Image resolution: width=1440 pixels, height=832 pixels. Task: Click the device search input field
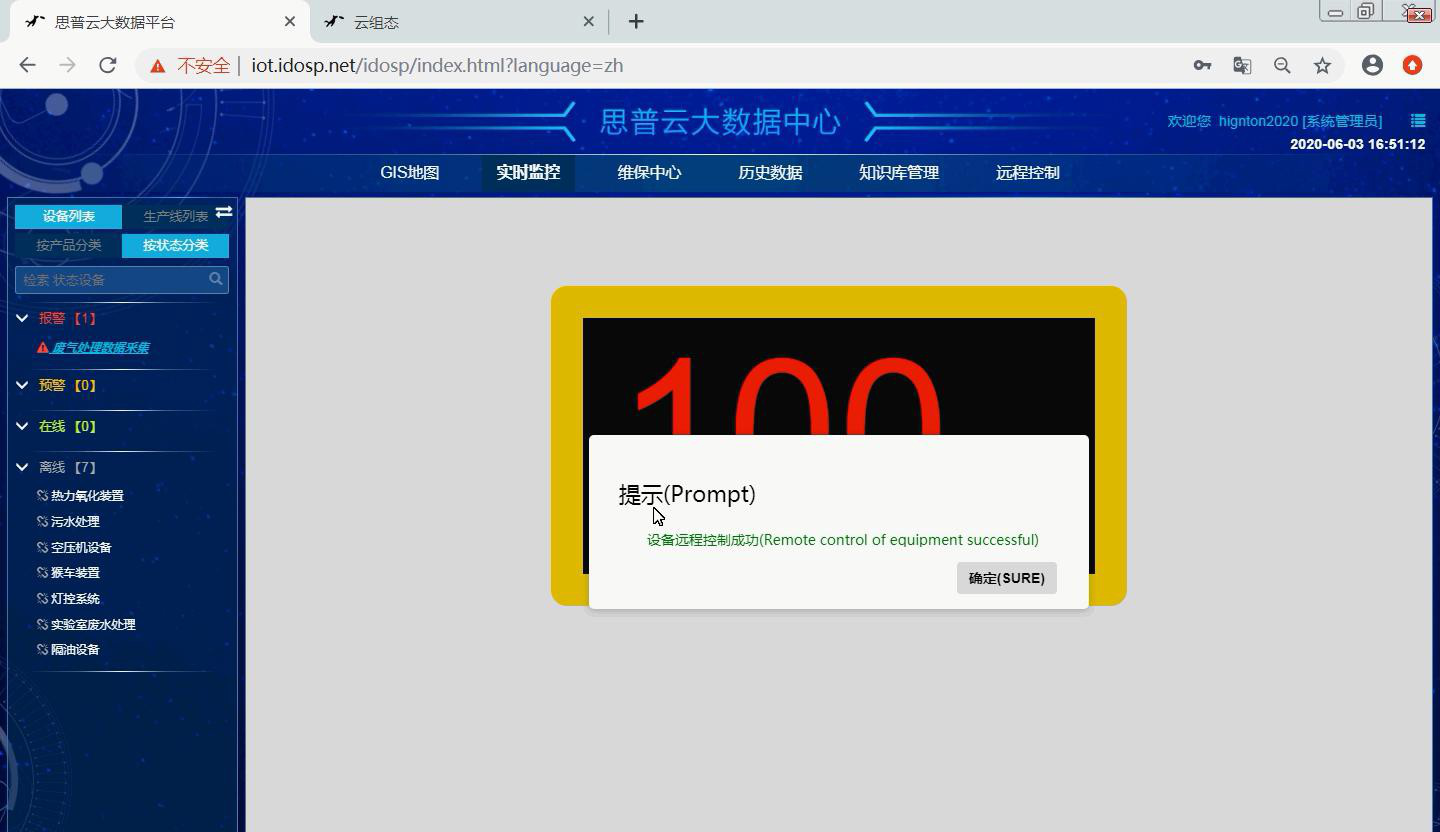coord(110,280)
